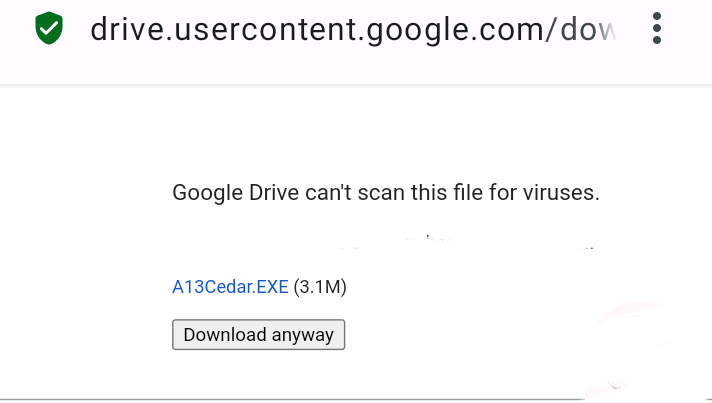Click the word 'Download' on the button
This screenshot has height=403, width=712.
225,335
